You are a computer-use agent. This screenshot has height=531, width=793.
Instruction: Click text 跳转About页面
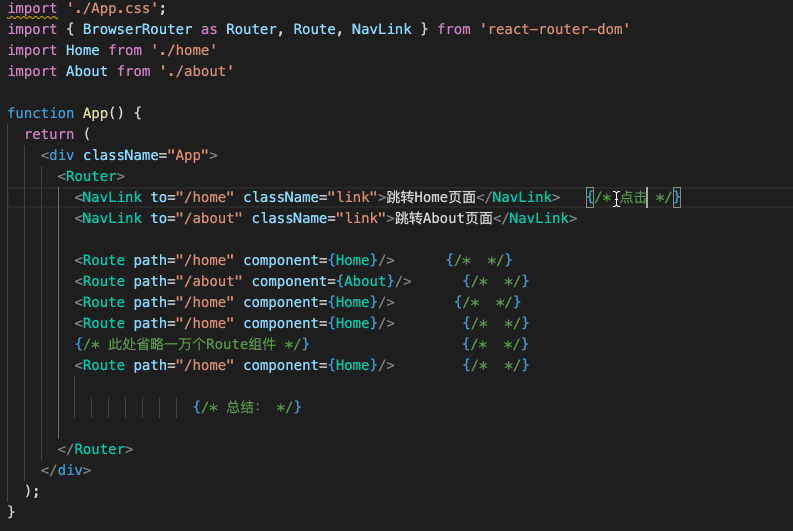click(444, 218)
